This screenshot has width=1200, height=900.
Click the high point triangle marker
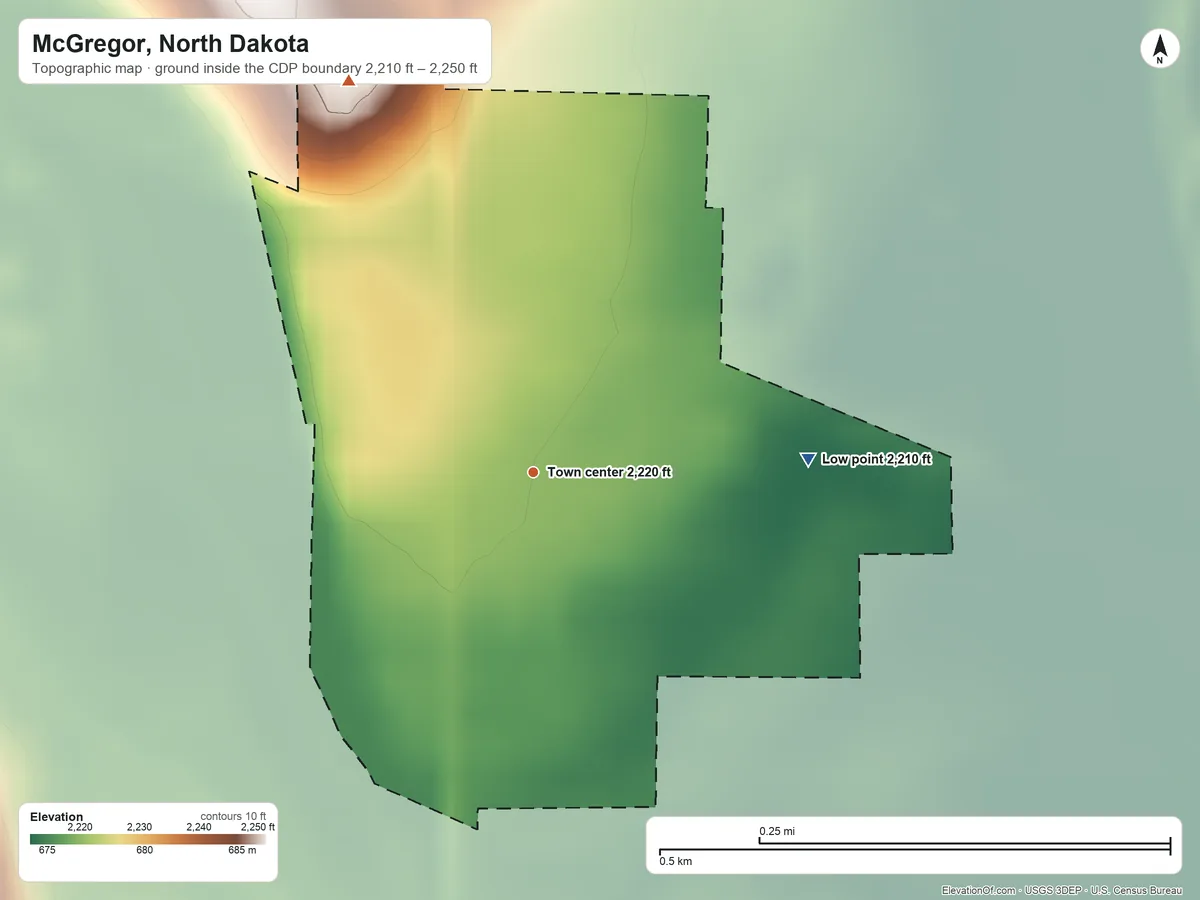click(x=348, y=81)
